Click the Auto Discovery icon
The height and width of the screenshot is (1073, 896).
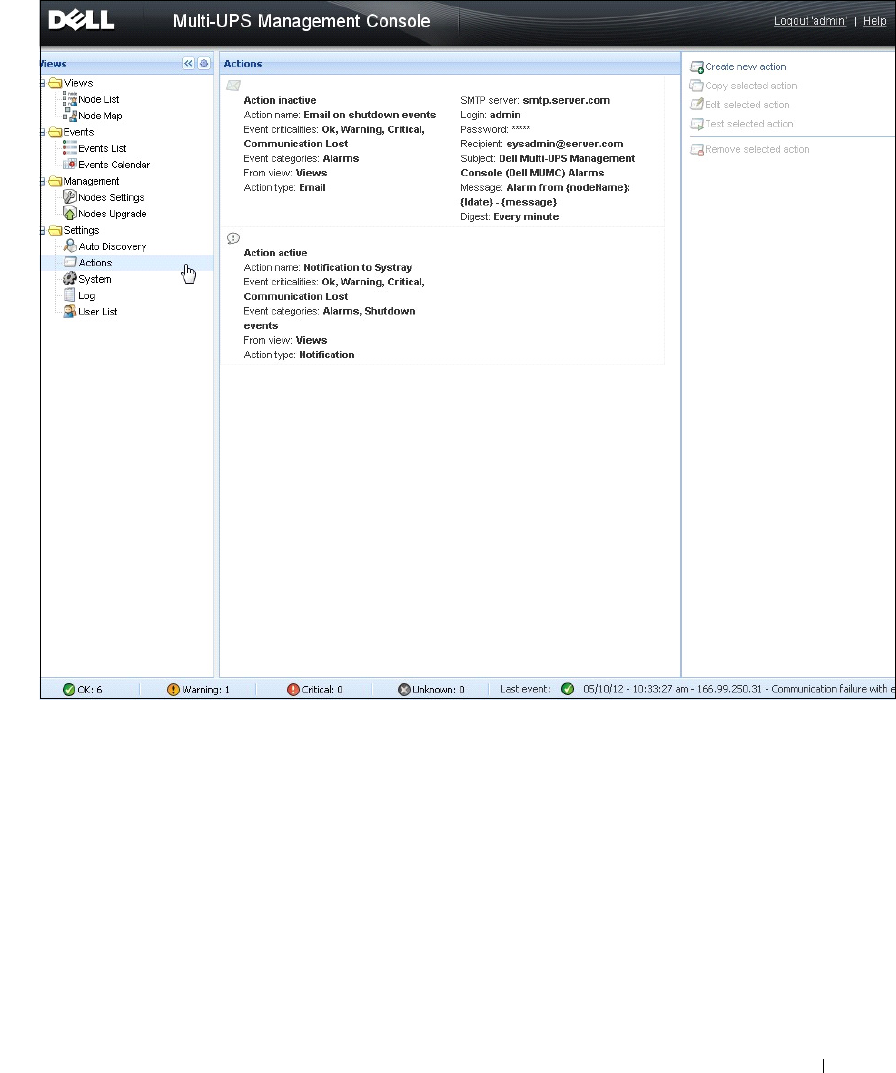70,246
